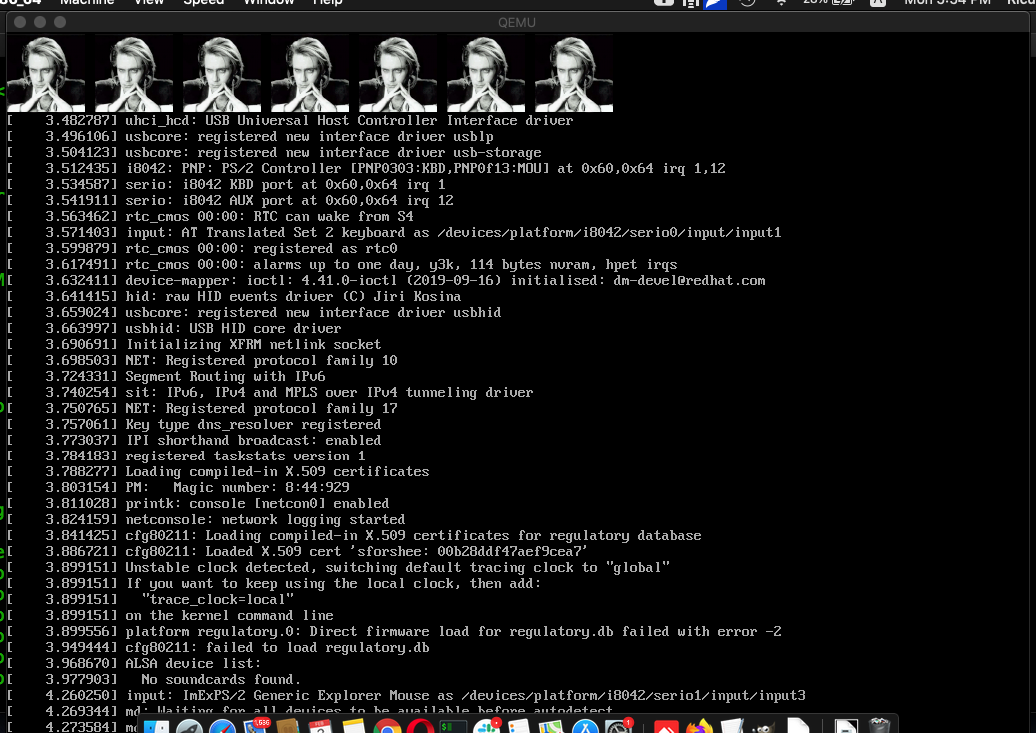Image resolution: width=1036 pixels, height=733 pixels.
Task: Click the 'Direct firmware load for regulatory.db' line
Action: (394, 631)
